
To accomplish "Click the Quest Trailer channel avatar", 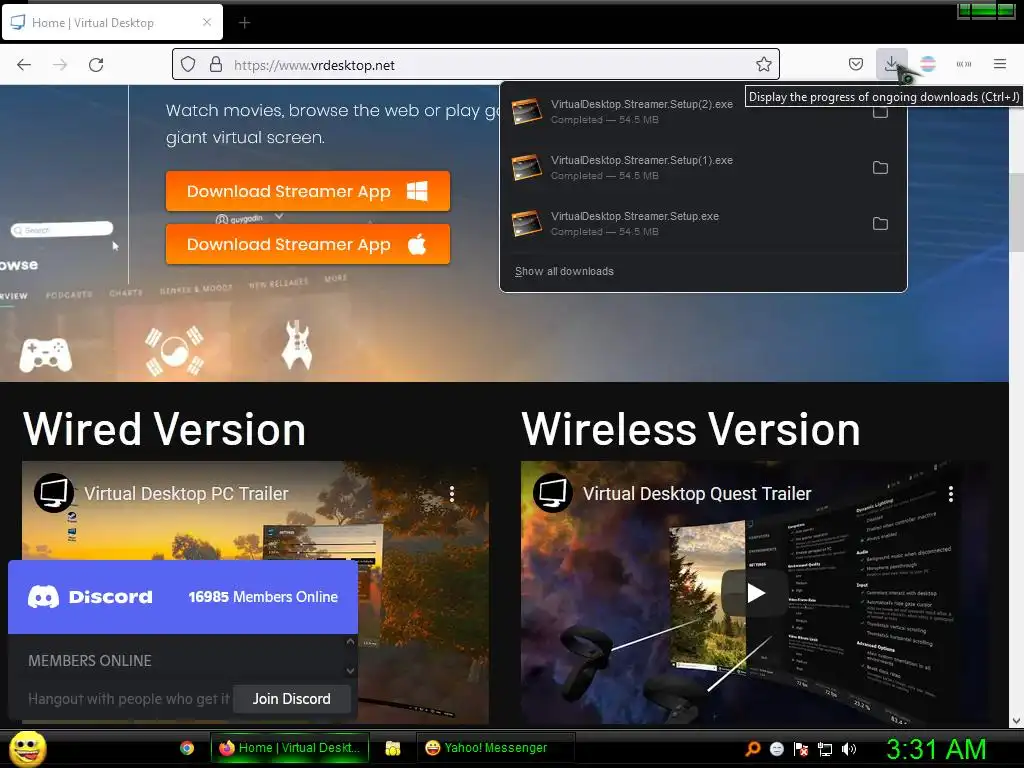I will point(552,493).
